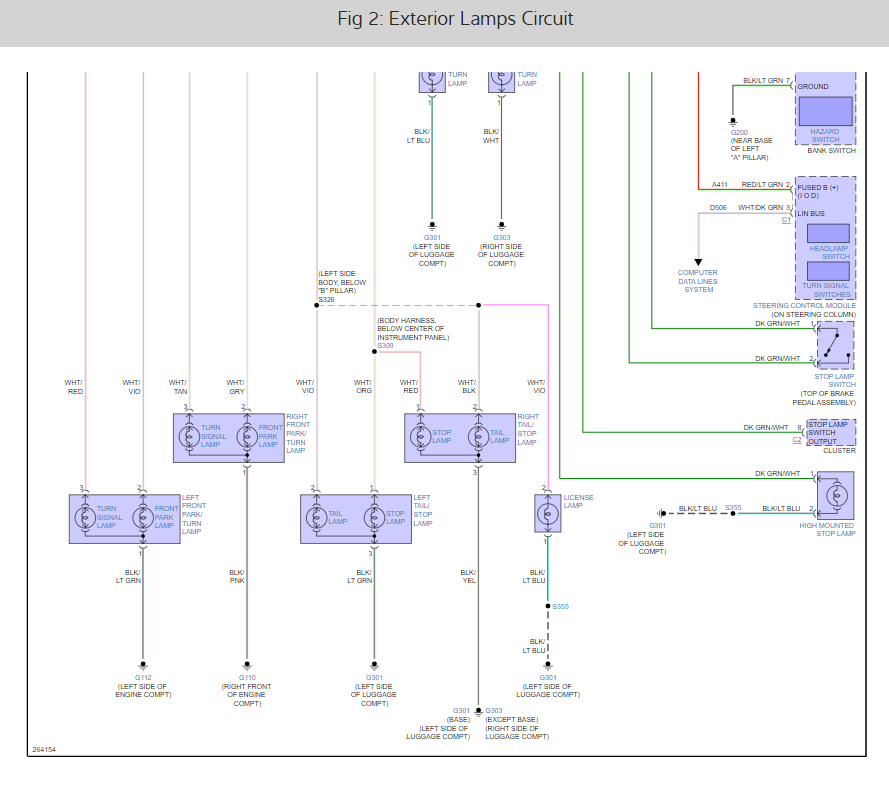This screenshot has width=889, height=785.
Task: Click the A411 circuit code
Action: click(x=719, y=185)
